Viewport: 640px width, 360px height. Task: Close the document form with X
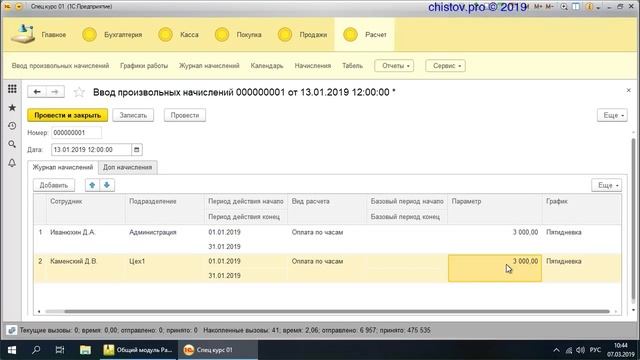point(629,90)
